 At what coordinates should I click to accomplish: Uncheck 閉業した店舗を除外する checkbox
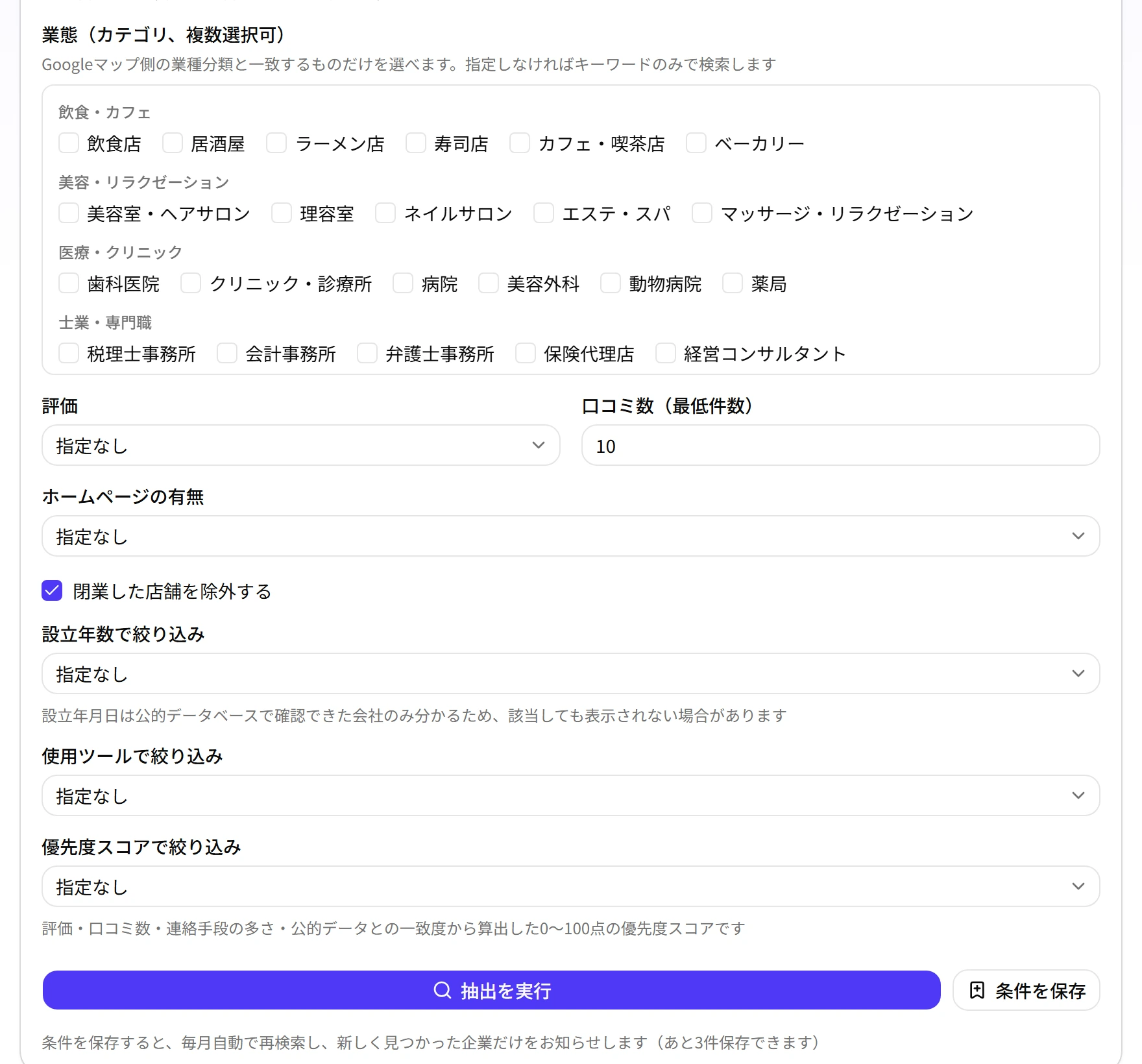[52, 590]
